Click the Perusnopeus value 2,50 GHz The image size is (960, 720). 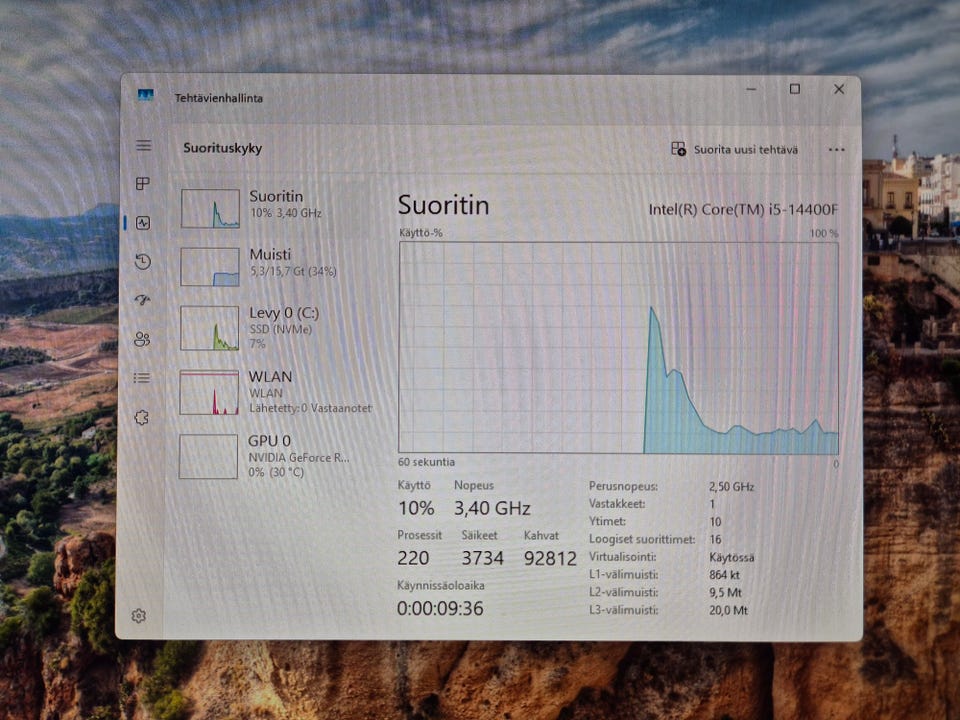tap(732, 487)
